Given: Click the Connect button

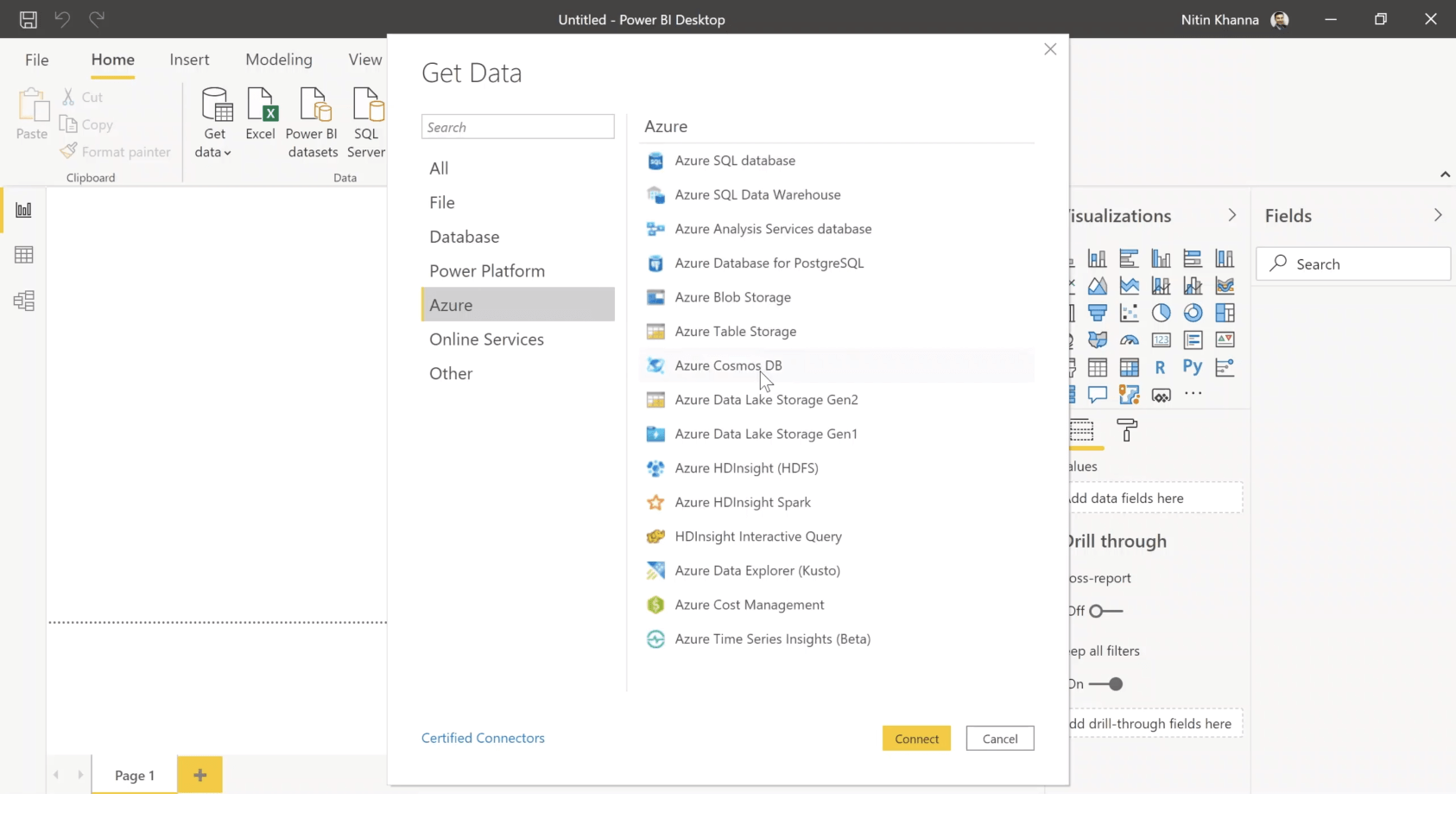Looking at the screenshot, I should tap(916, 739).
